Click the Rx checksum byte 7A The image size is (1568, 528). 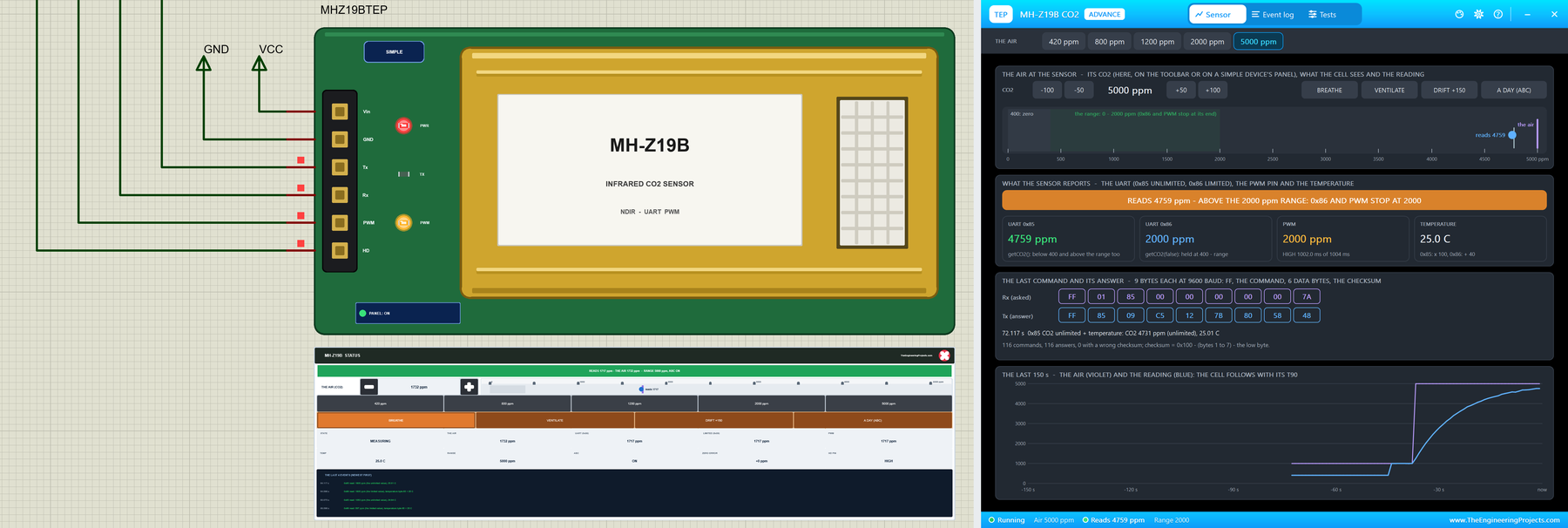(x=1307, y=296)
